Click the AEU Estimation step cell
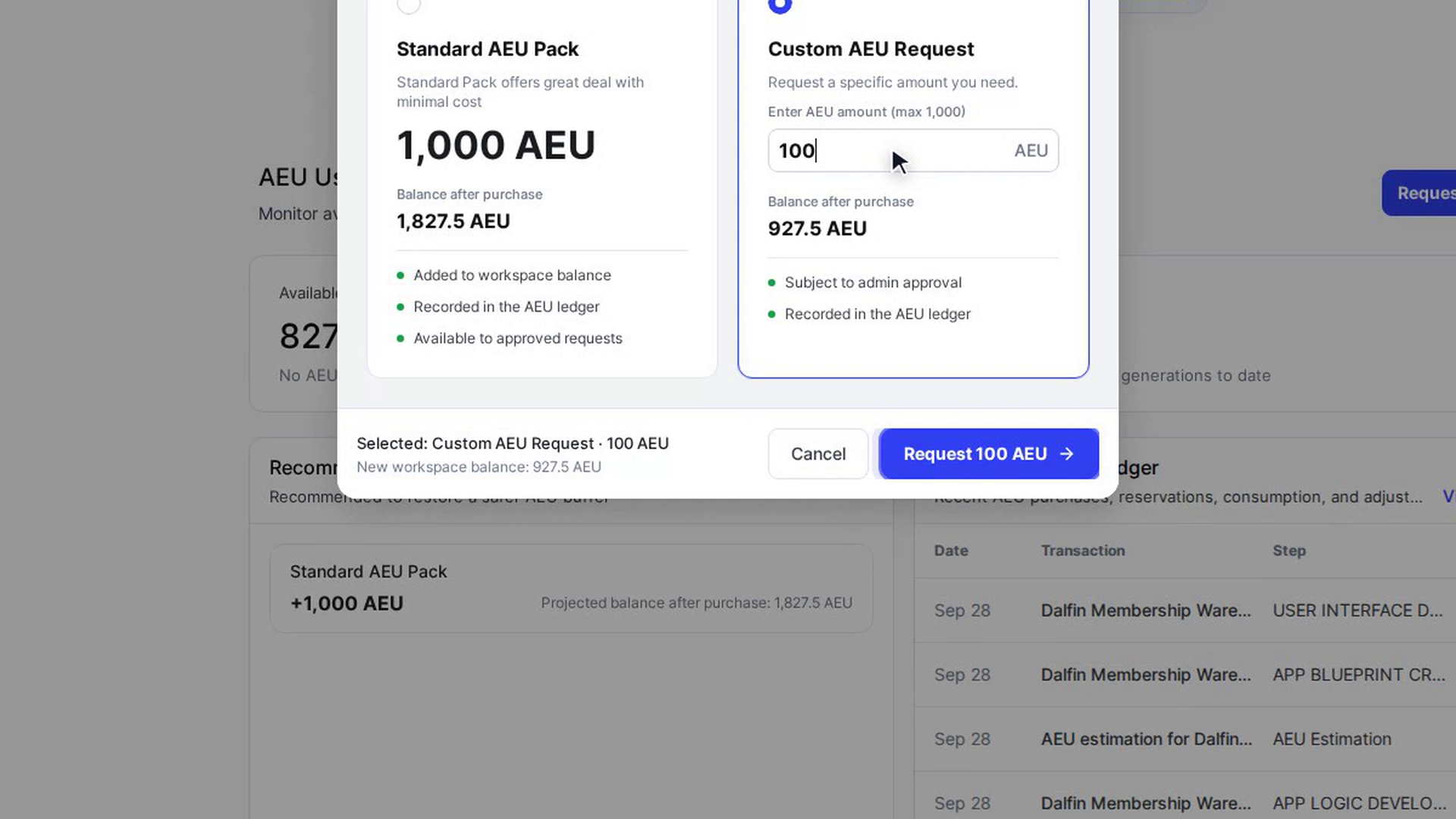 (1332, 739)
